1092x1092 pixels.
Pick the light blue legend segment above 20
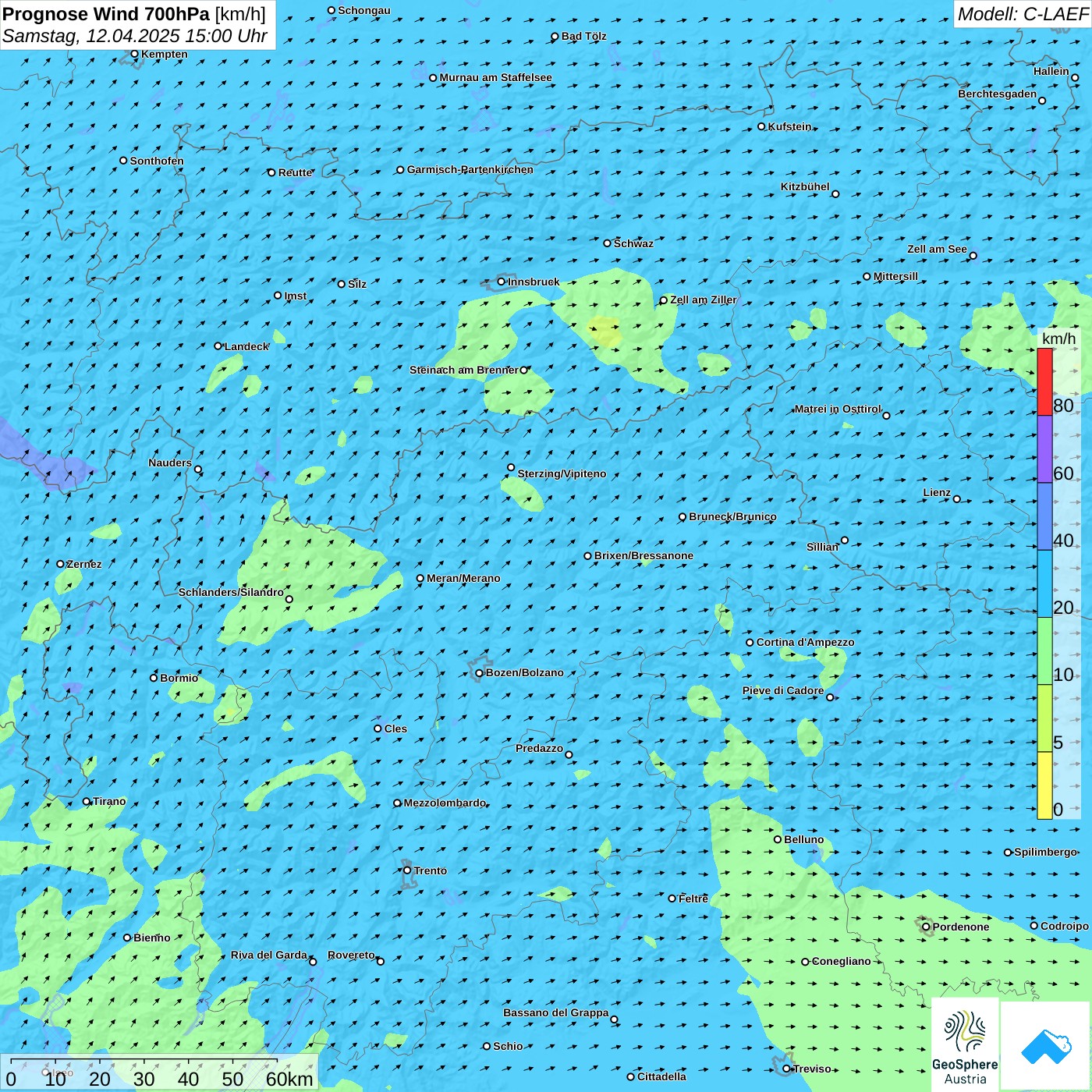pos(1044,584)
